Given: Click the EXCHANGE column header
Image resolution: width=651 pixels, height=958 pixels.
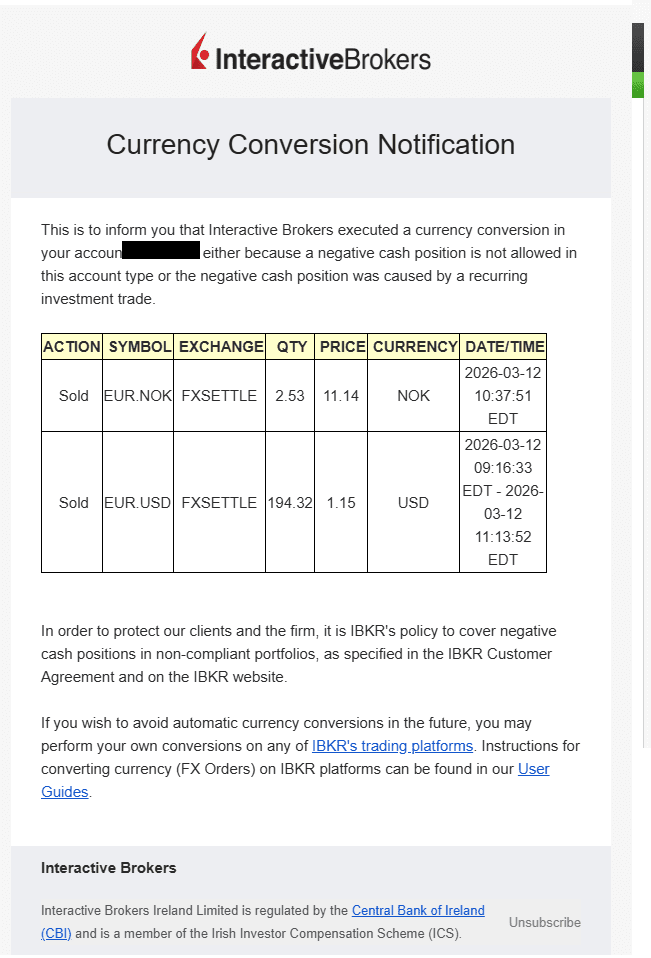Looking at the screenshot, I should [219, 347].
